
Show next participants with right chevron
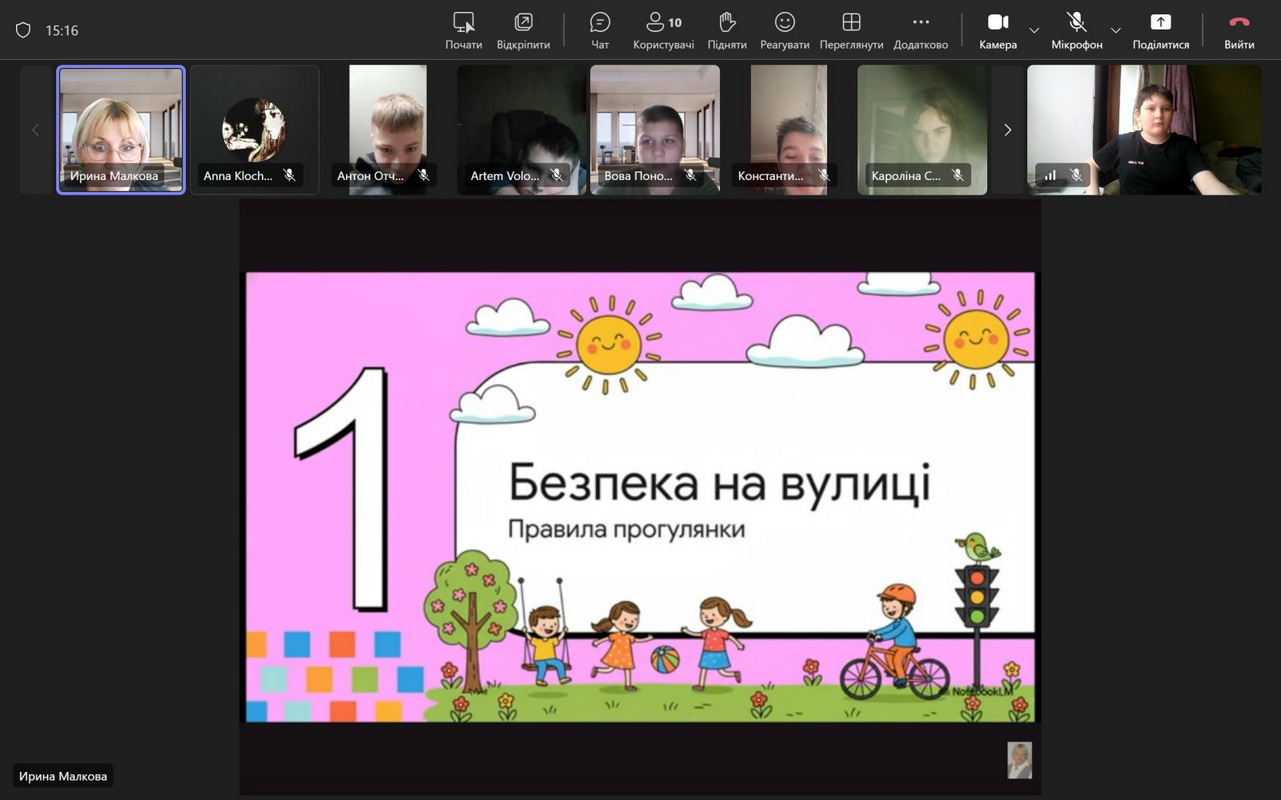pyautogui.click(x=1007, y=130)
